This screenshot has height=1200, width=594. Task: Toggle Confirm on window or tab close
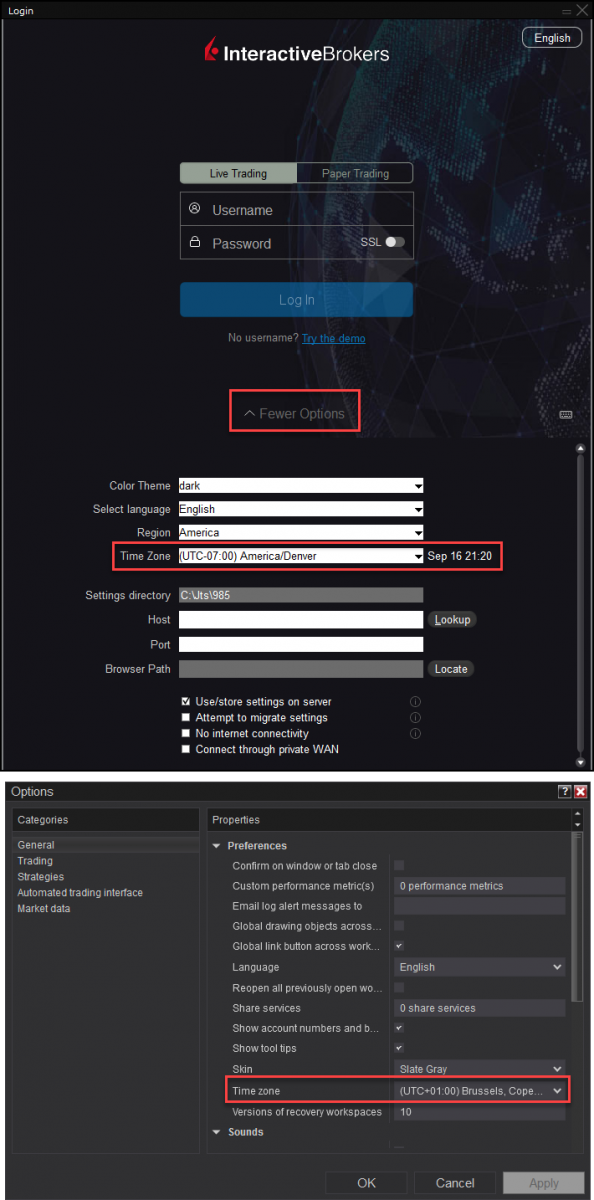point(399,865)
